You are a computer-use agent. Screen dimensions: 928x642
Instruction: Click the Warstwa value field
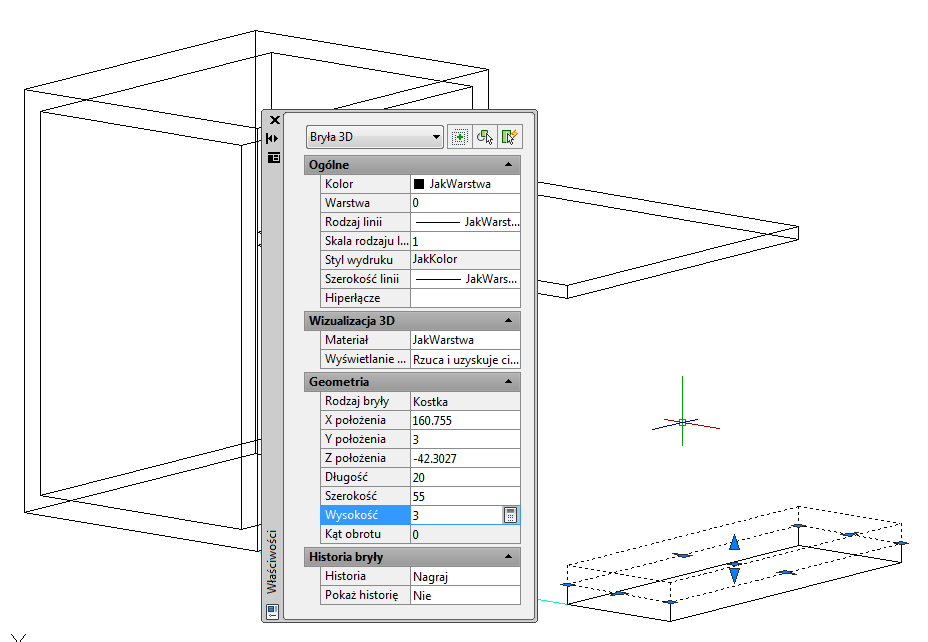tap(465, 203)
